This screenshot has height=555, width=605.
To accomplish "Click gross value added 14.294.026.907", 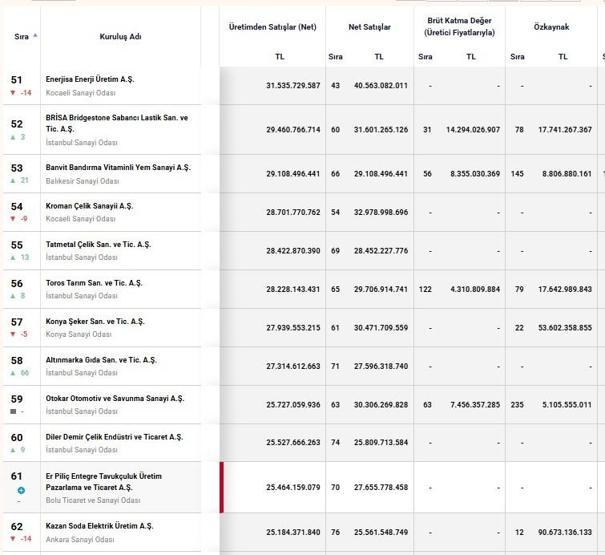I will [x=473, y=130].
